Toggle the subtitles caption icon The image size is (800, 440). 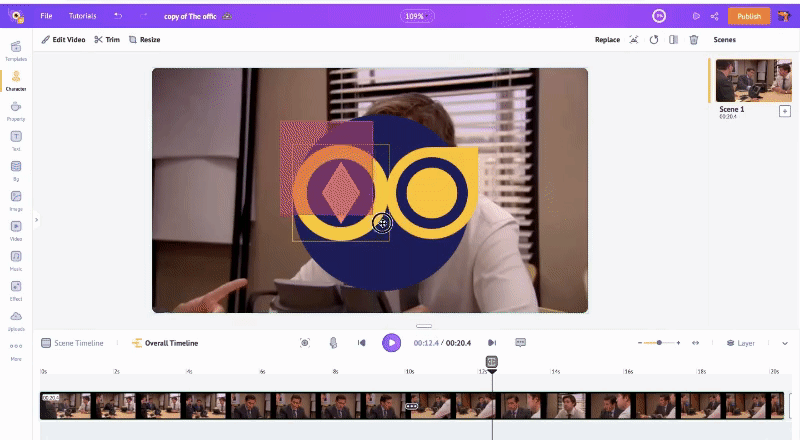pyautogui.click(x=520, y=343)
